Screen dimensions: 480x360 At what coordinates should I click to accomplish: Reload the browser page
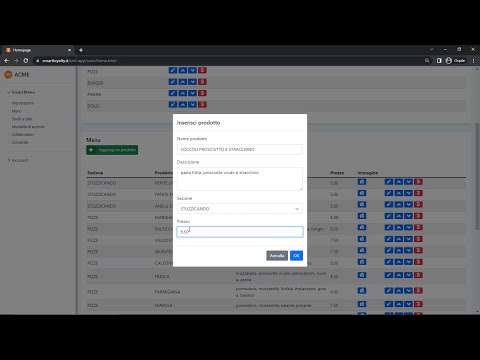(x=26, y=61)
